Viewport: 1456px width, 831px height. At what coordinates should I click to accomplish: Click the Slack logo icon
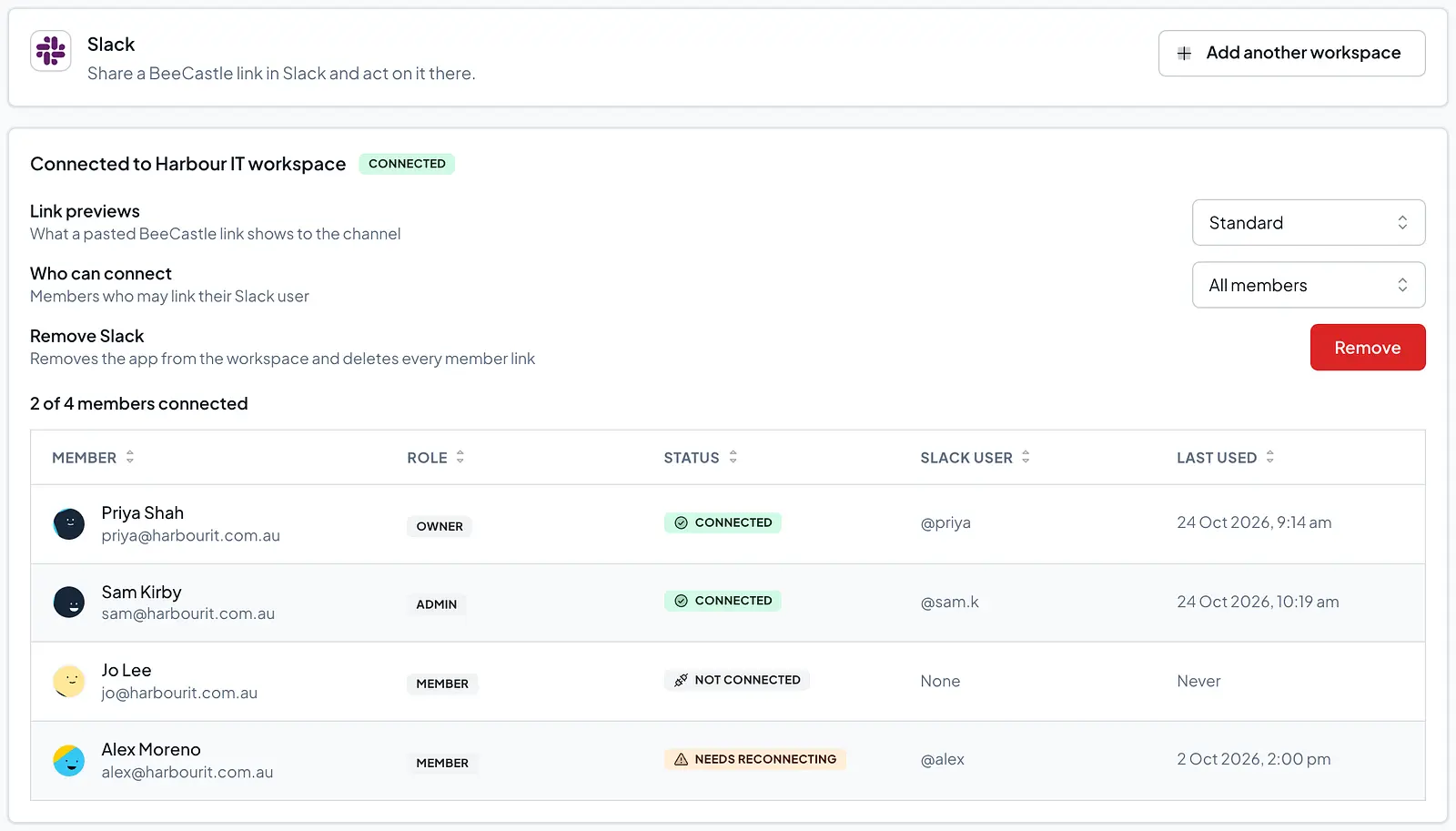(x=51, y=51)
